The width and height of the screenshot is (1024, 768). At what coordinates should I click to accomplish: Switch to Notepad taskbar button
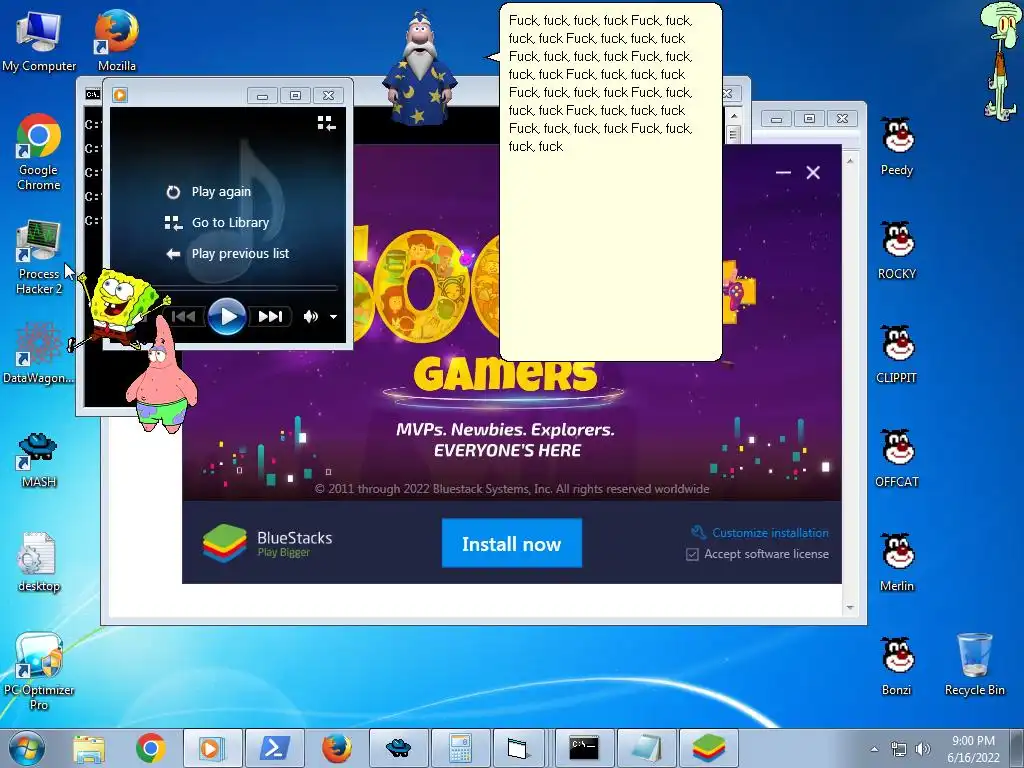coord(646,748)
